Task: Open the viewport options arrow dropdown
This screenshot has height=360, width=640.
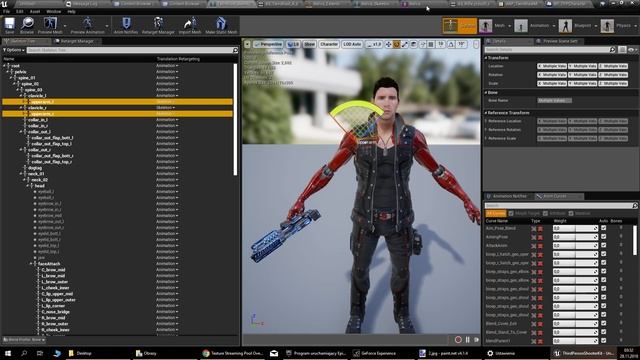Action: [247, 44]
